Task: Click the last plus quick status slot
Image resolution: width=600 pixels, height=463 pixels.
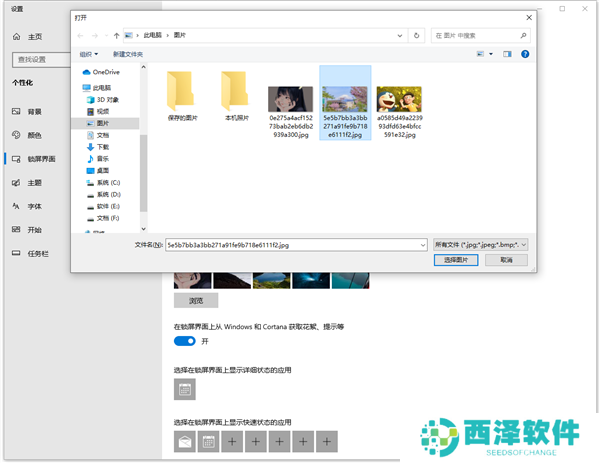Action: pyautogui.click(x=327, y=442)
